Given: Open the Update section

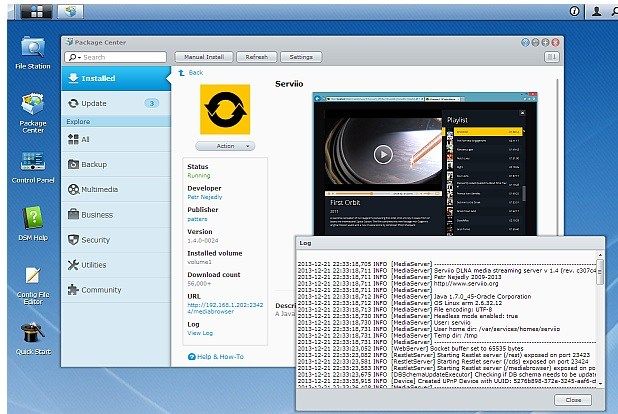Looking at the screenshot, I should pyautogui.click(x=116, y=103).
